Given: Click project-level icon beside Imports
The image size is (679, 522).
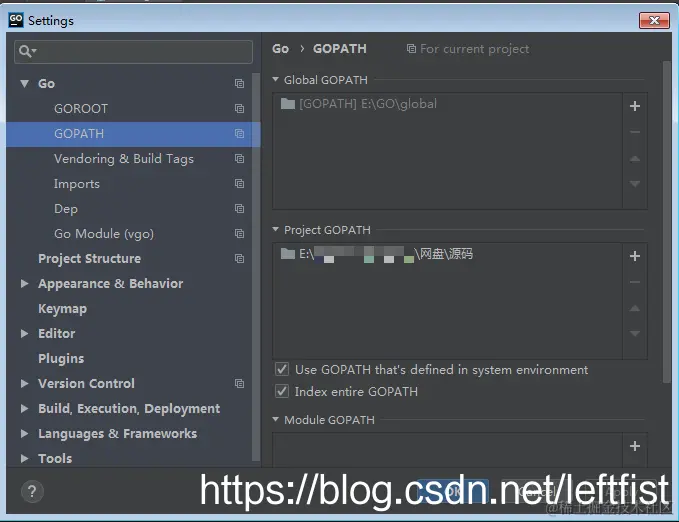Looking at the screenshot, I should 239,184.
